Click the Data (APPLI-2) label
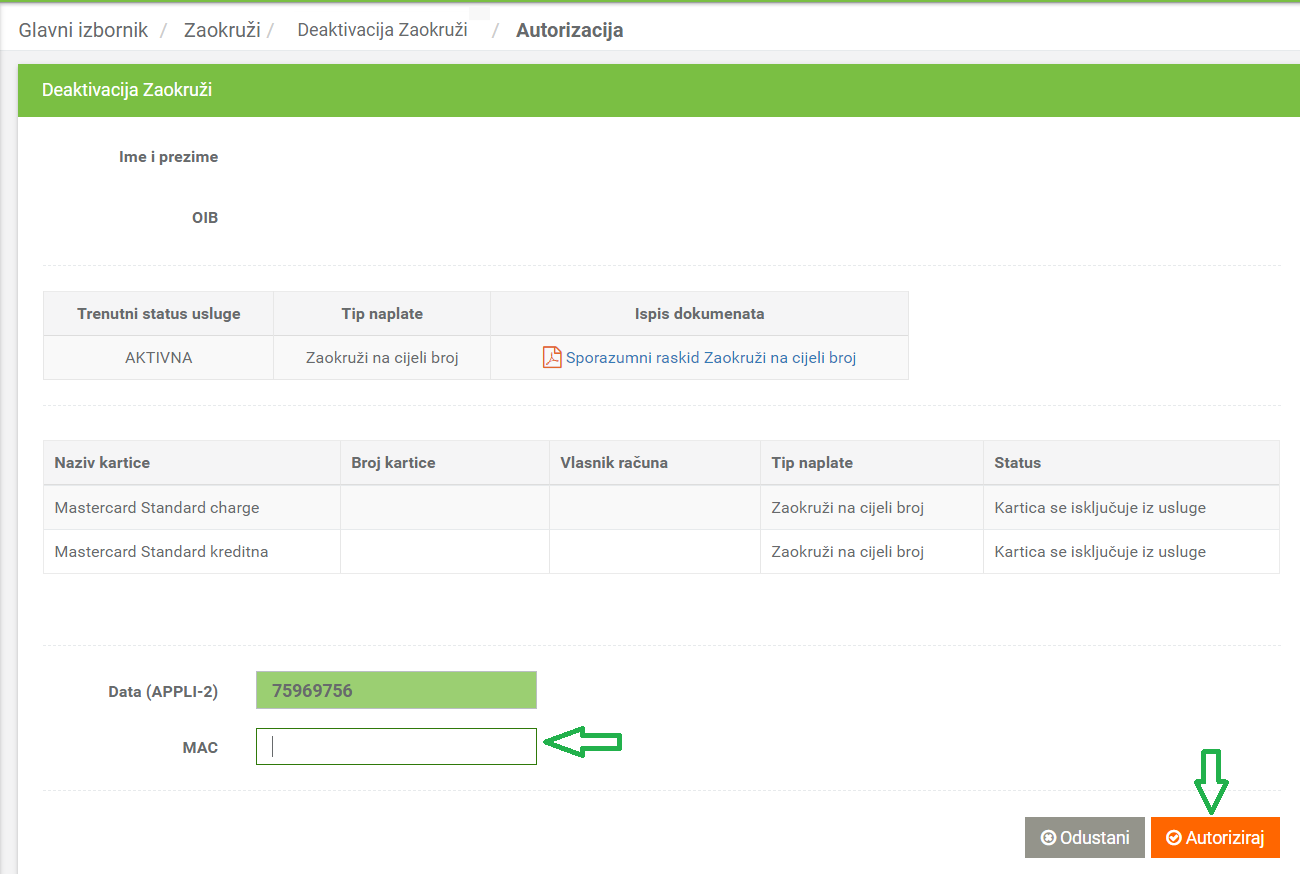 (163, 691)
